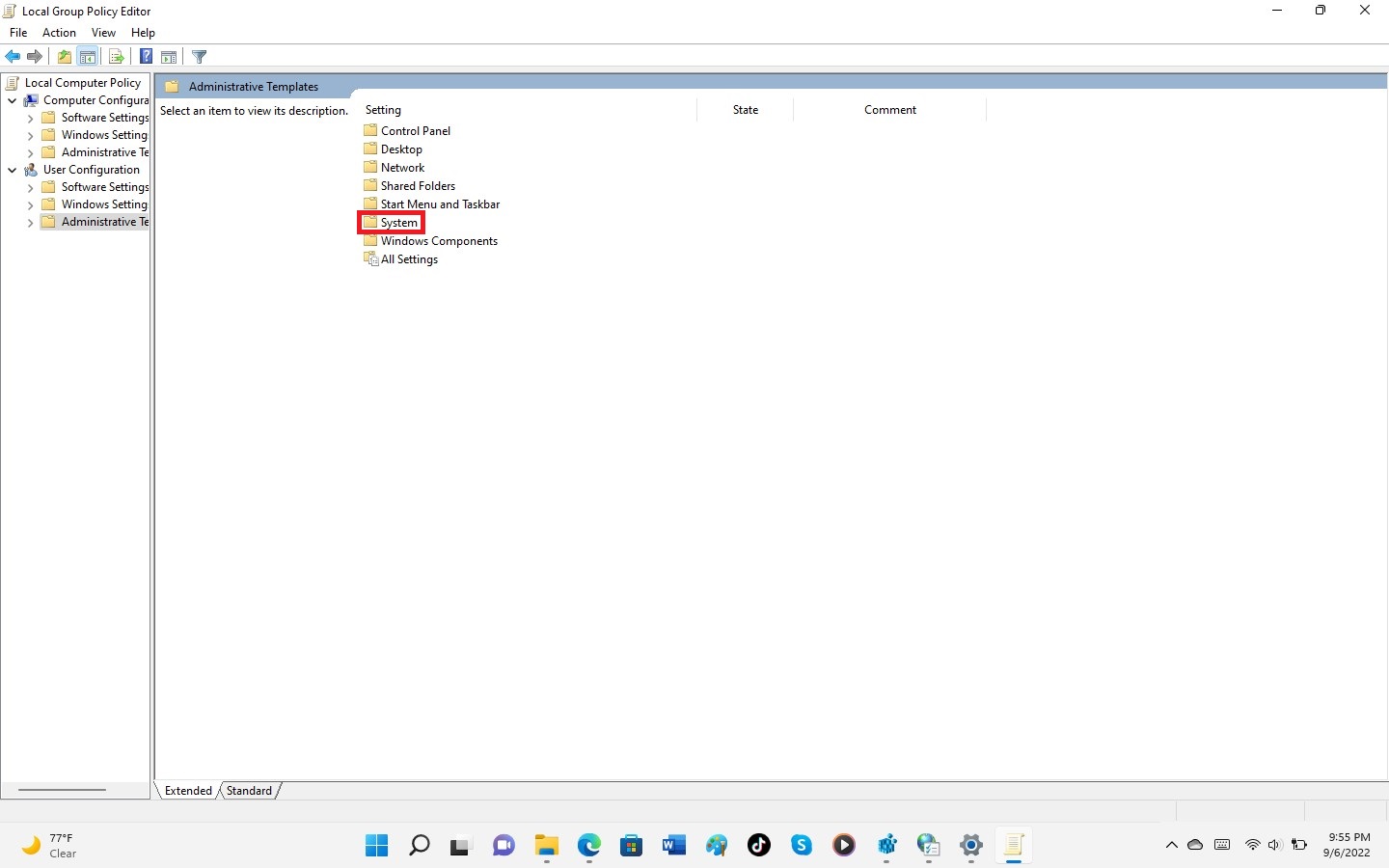Open the Chat icon on taskbar
The height and width of the screenshot is (868, 1389).
(504, 846)
